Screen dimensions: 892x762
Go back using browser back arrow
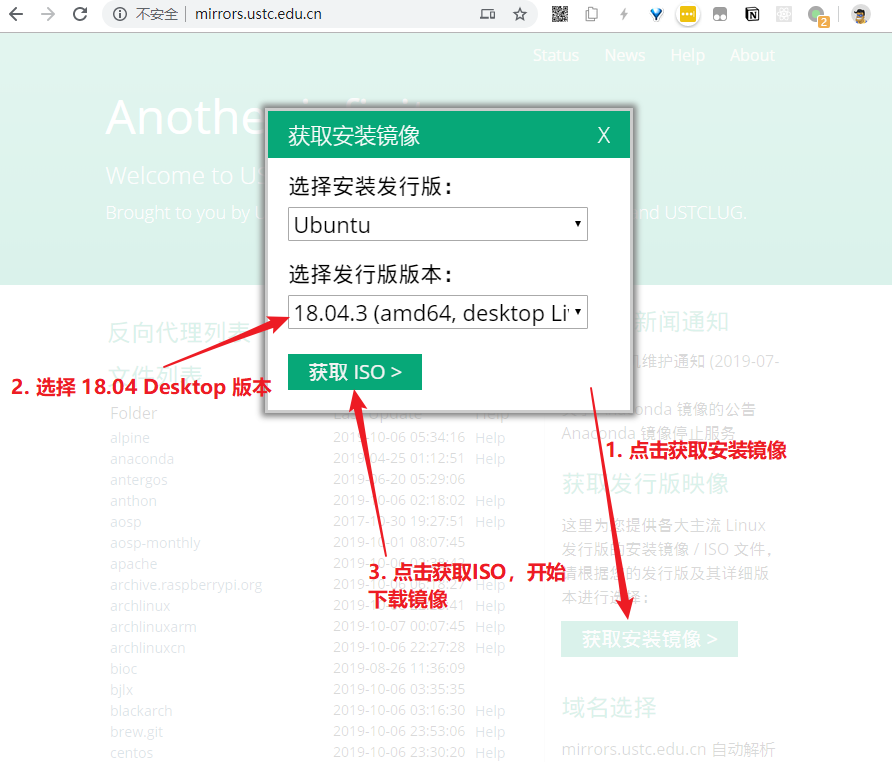pyautogui.click(x=16, y=14)
